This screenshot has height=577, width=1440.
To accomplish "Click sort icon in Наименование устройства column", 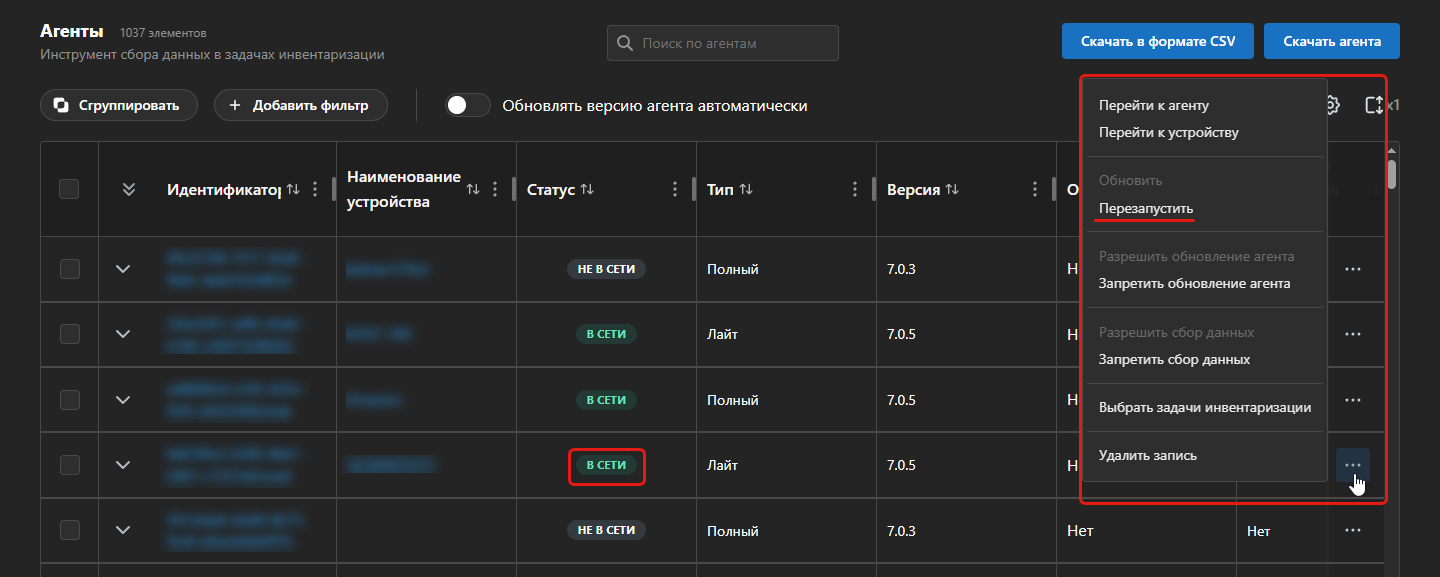I will (473, 189).
